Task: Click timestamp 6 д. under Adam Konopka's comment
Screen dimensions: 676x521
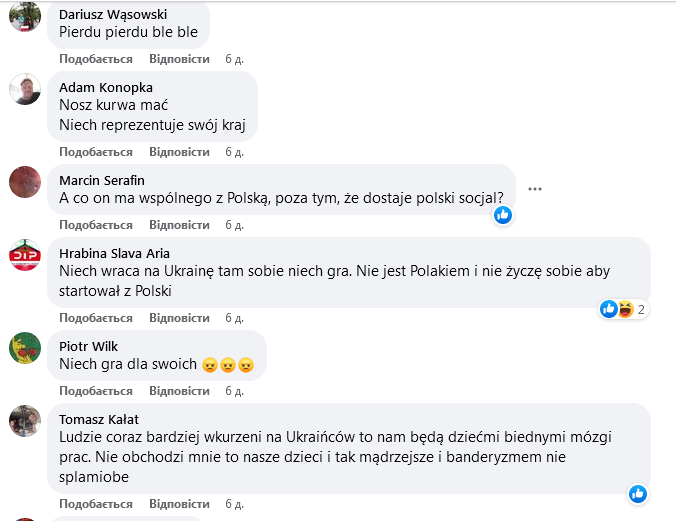Action: pyautogui.click(x=235, y=152)
